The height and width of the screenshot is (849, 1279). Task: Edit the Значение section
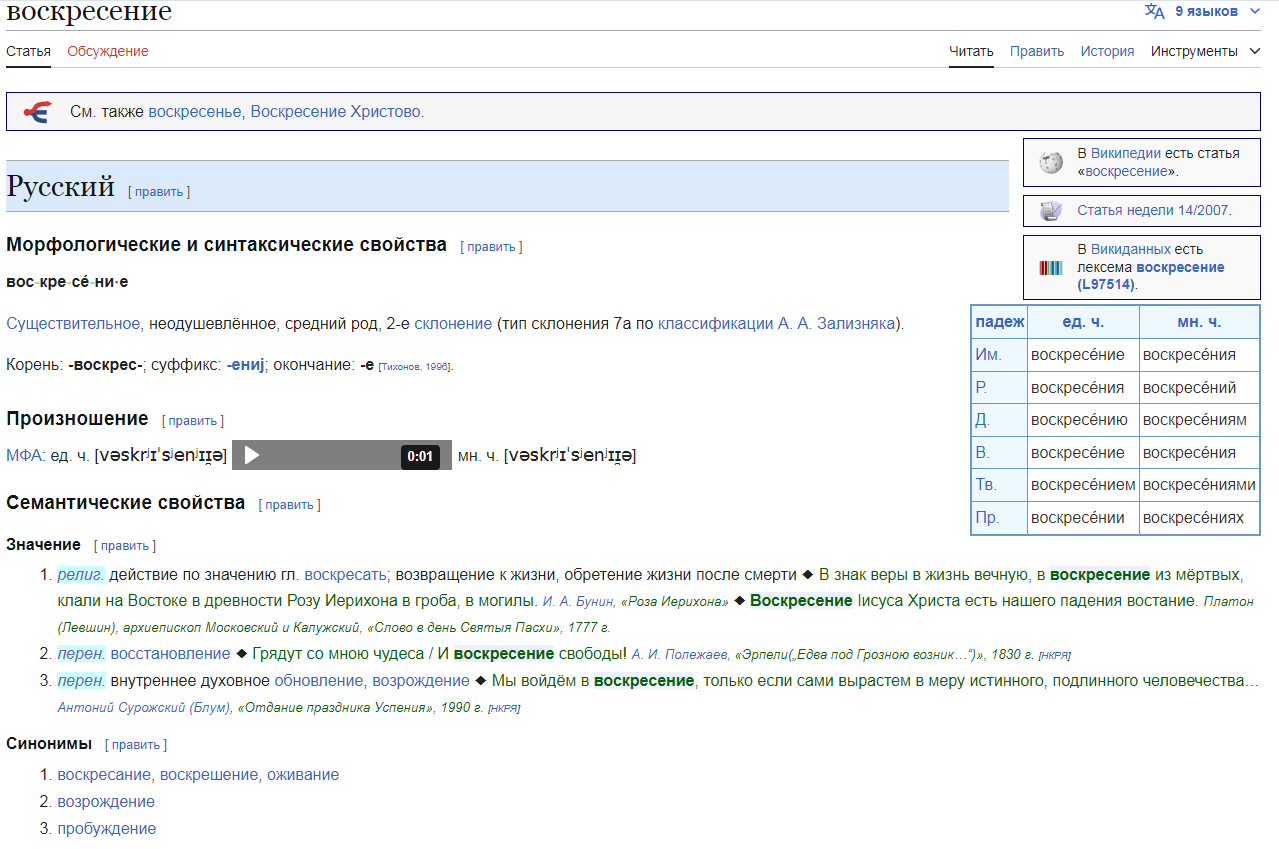click(x=125, y=546)
